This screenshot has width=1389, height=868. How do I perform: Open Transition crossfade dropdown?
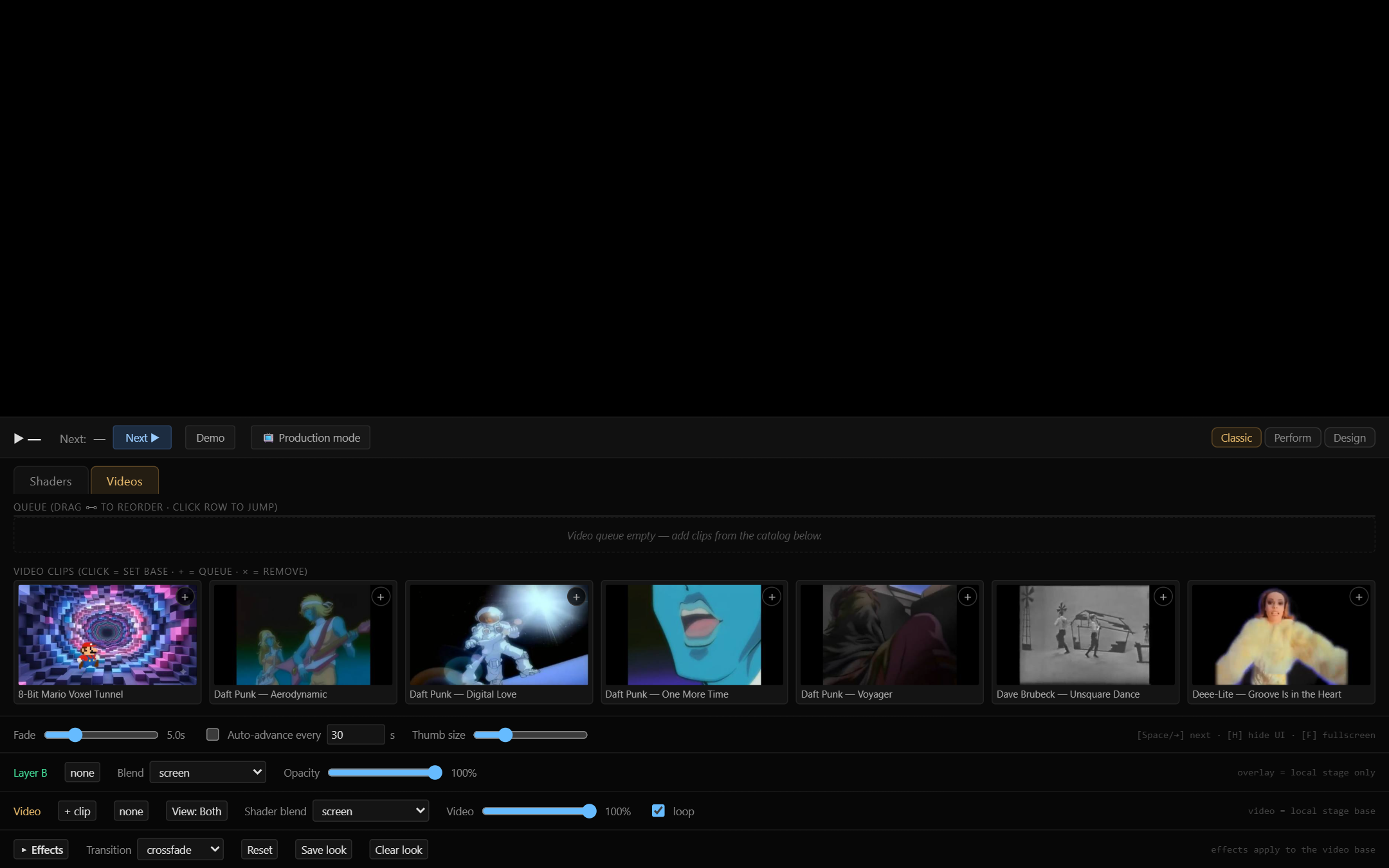click(x=180, y=849)
